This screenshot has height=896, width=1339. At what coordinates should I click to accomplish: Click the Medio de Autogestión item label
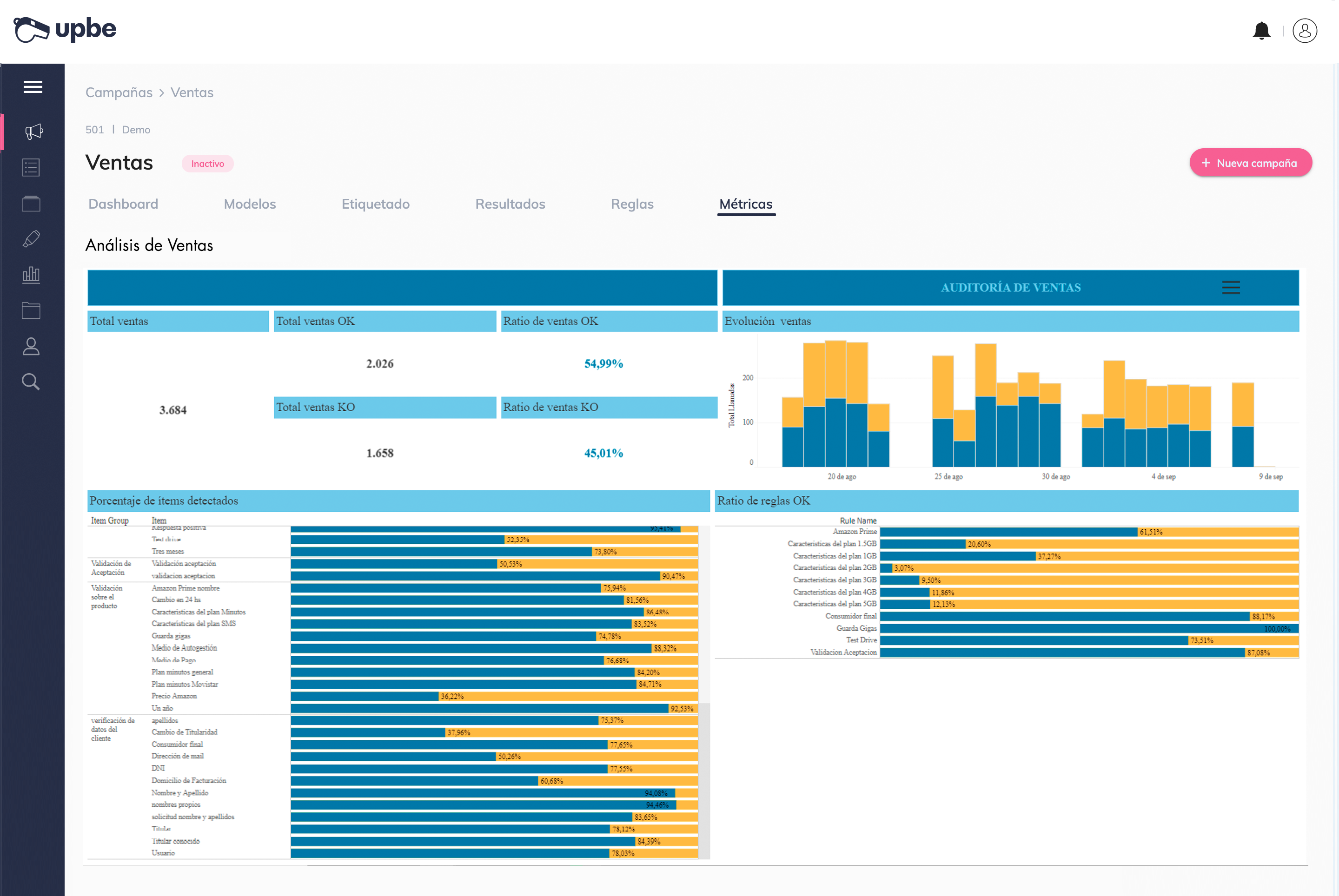tap(184, 648)
